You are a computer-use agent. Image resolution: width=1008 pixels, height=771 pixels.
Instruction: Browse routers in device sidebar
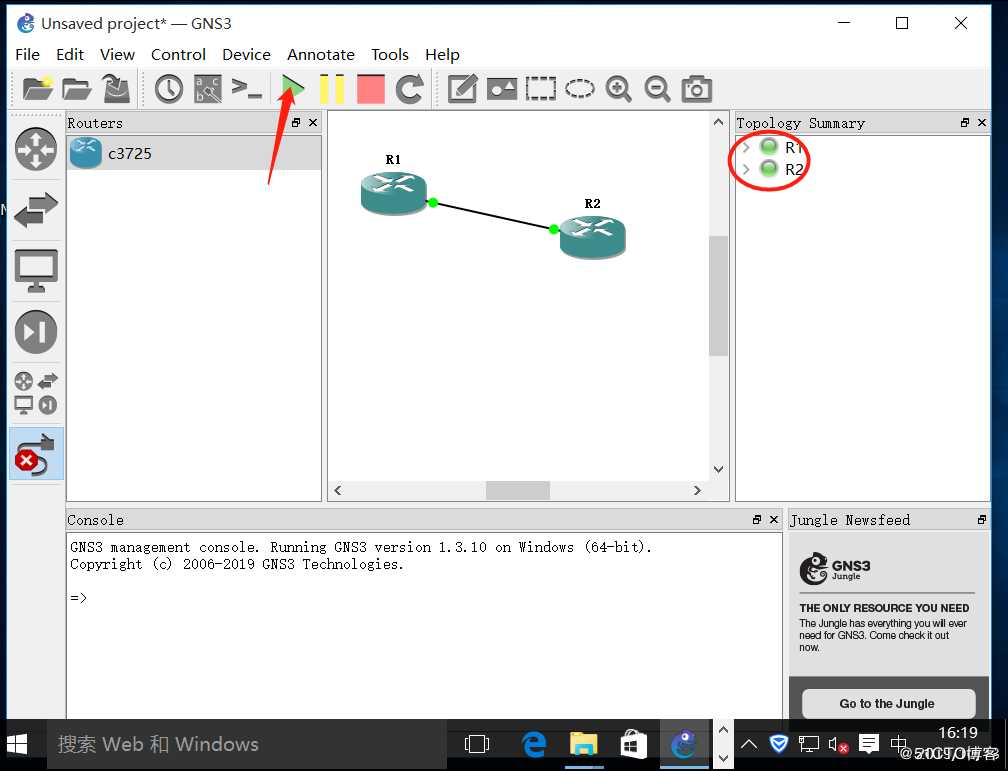pyautogui.click(x=36, y=149)
